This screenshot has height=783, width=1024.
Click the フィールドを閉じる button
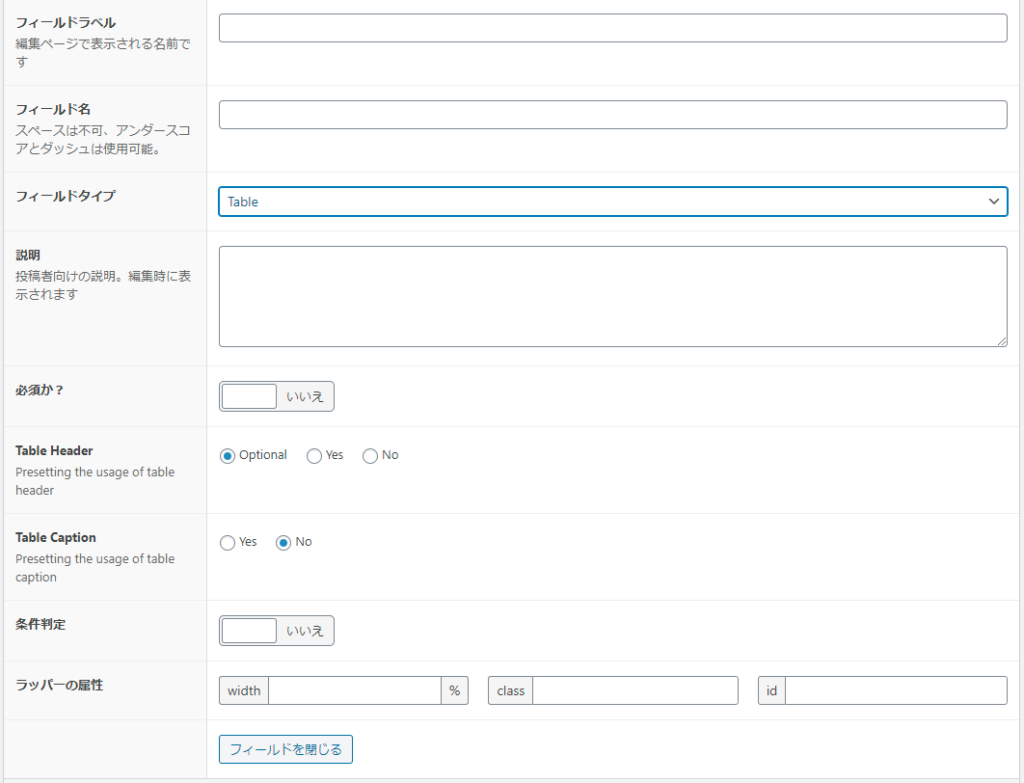[x=285, y=749]
